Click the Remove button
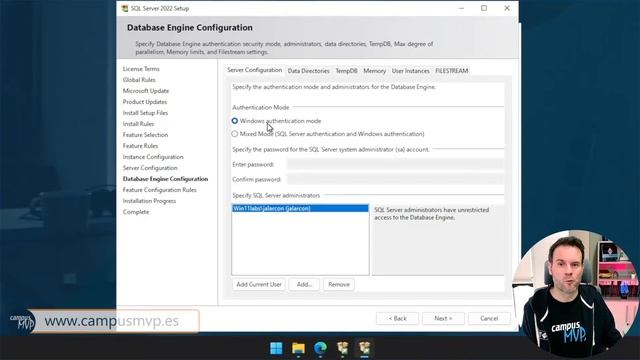 tap(339, 284)
